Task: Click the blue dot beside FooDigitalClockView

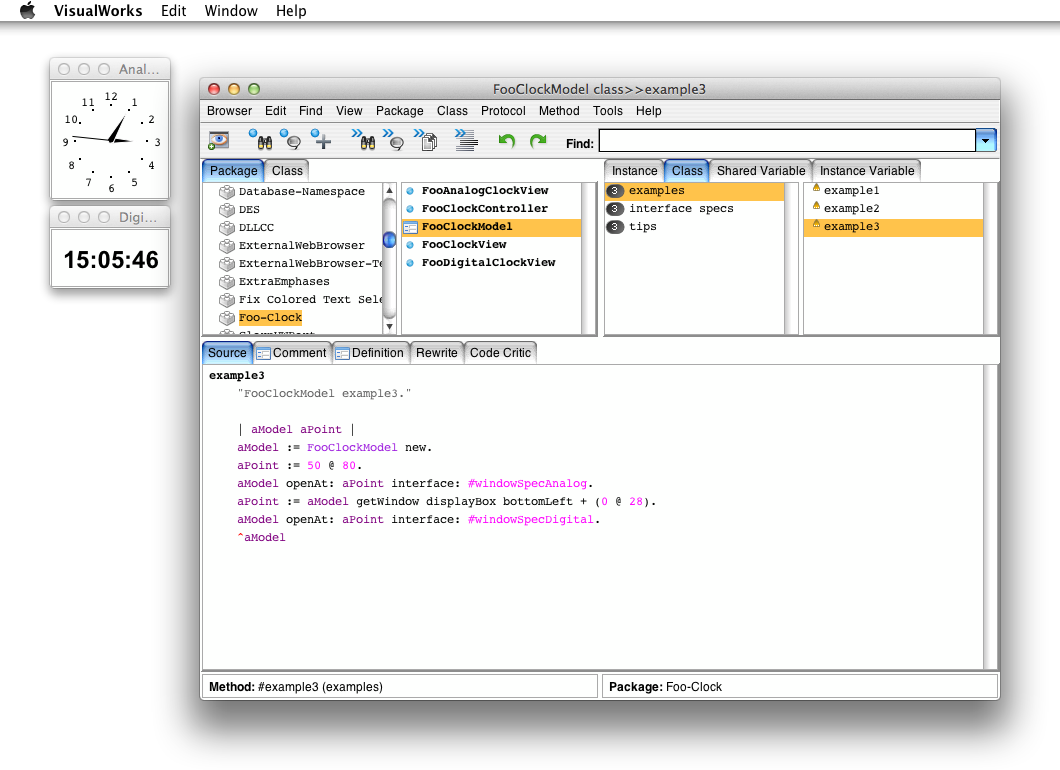Action: coord(410,263)
